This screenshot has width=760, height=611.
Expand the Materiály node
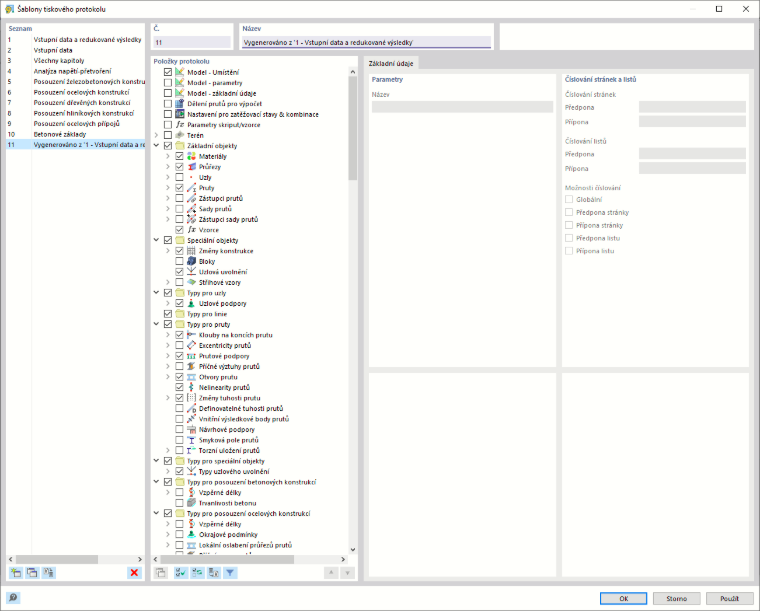click(168, 156)
